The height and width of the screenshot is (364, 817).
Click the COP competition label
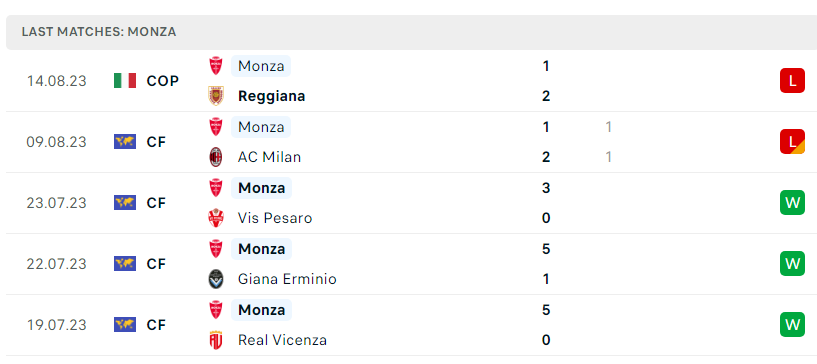[x=163, y=81]
